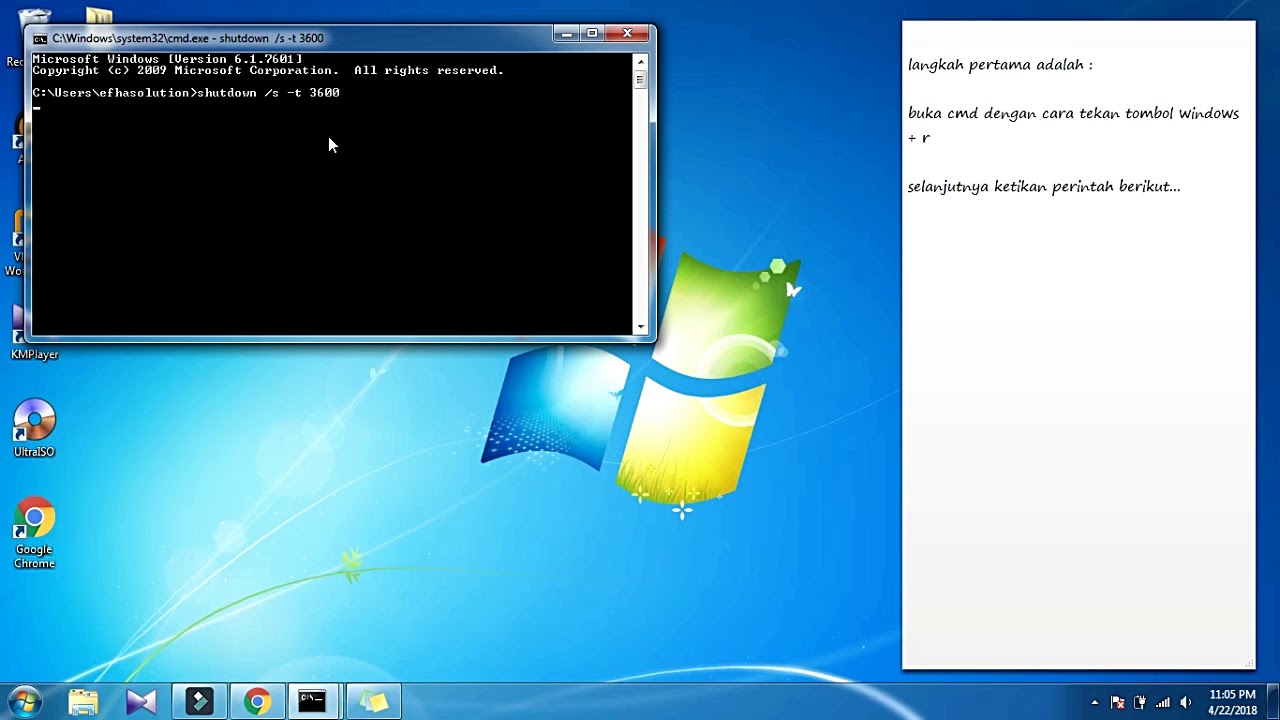Close the cmd.exe window
The width and height of the screenshot is (1280, 720).
tap(627, 34)
